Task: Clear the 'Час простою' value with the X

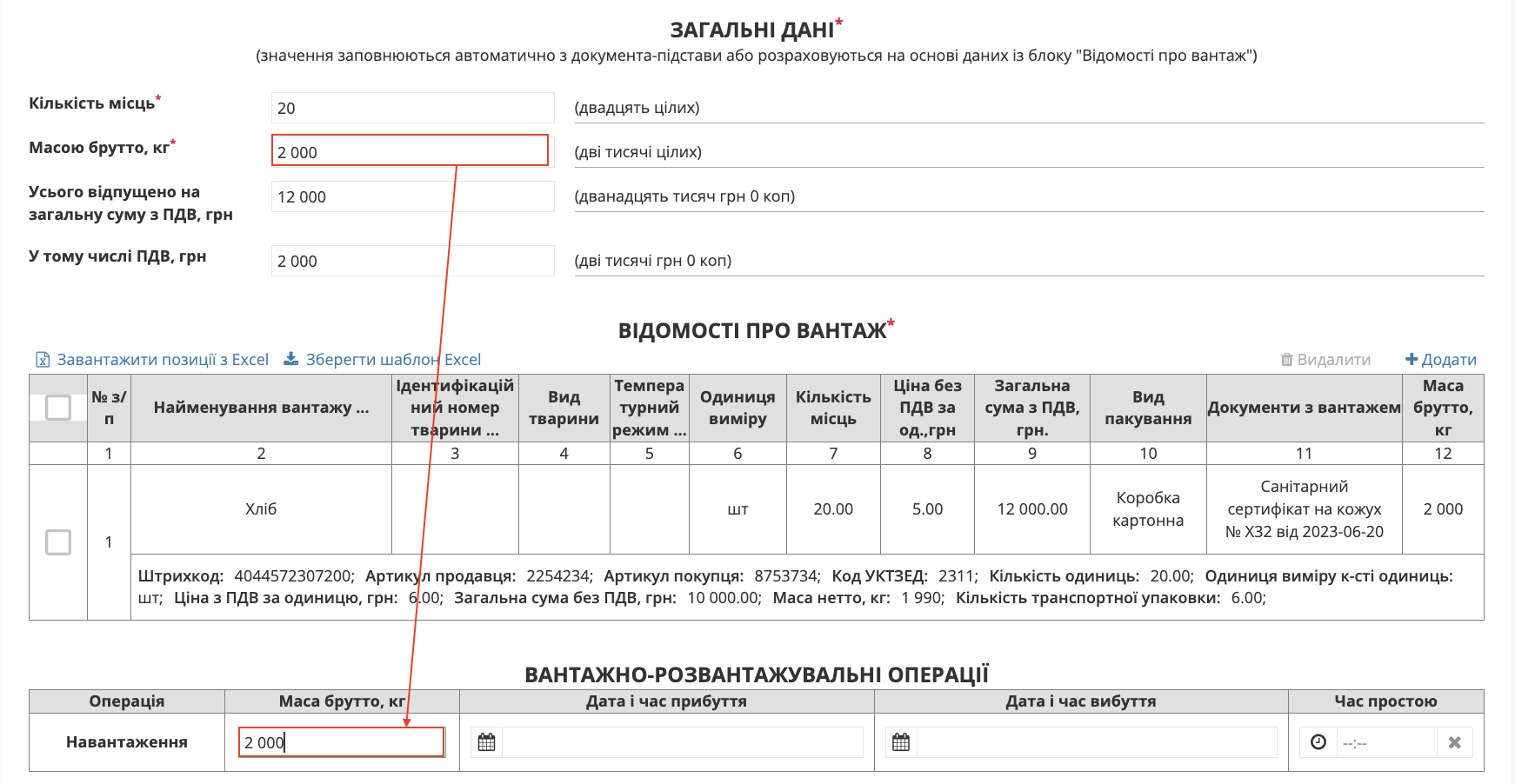Action: (x=1454, y=742)
